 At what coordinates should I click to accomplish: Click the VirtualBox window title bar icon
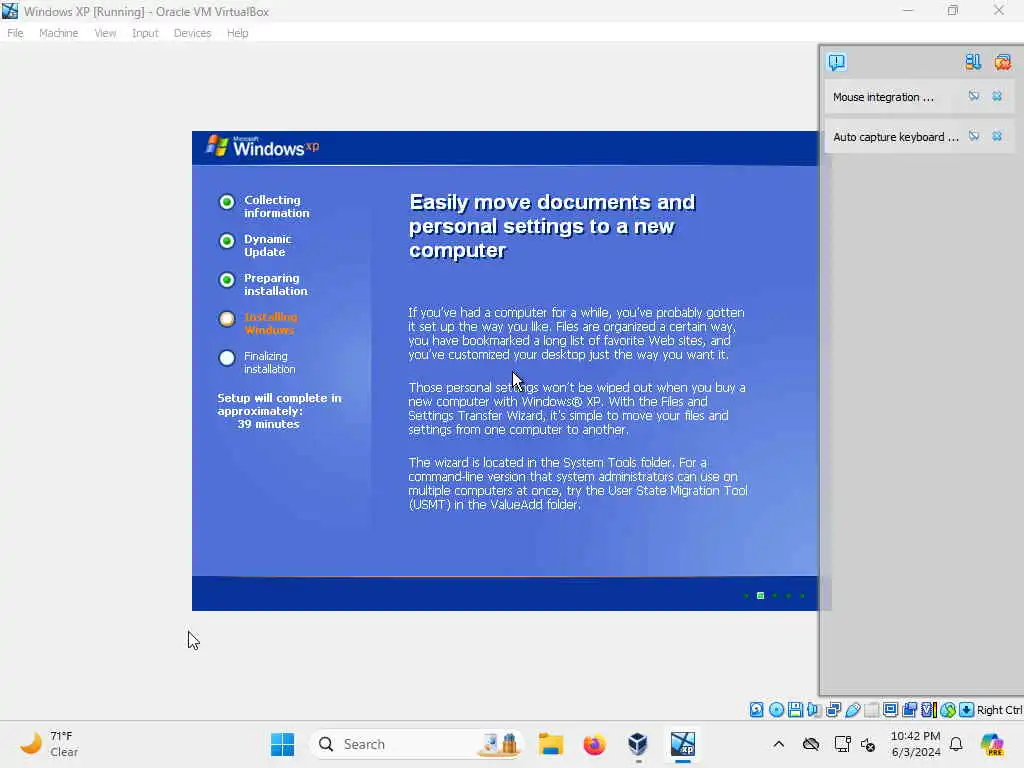tap(10, 11)
